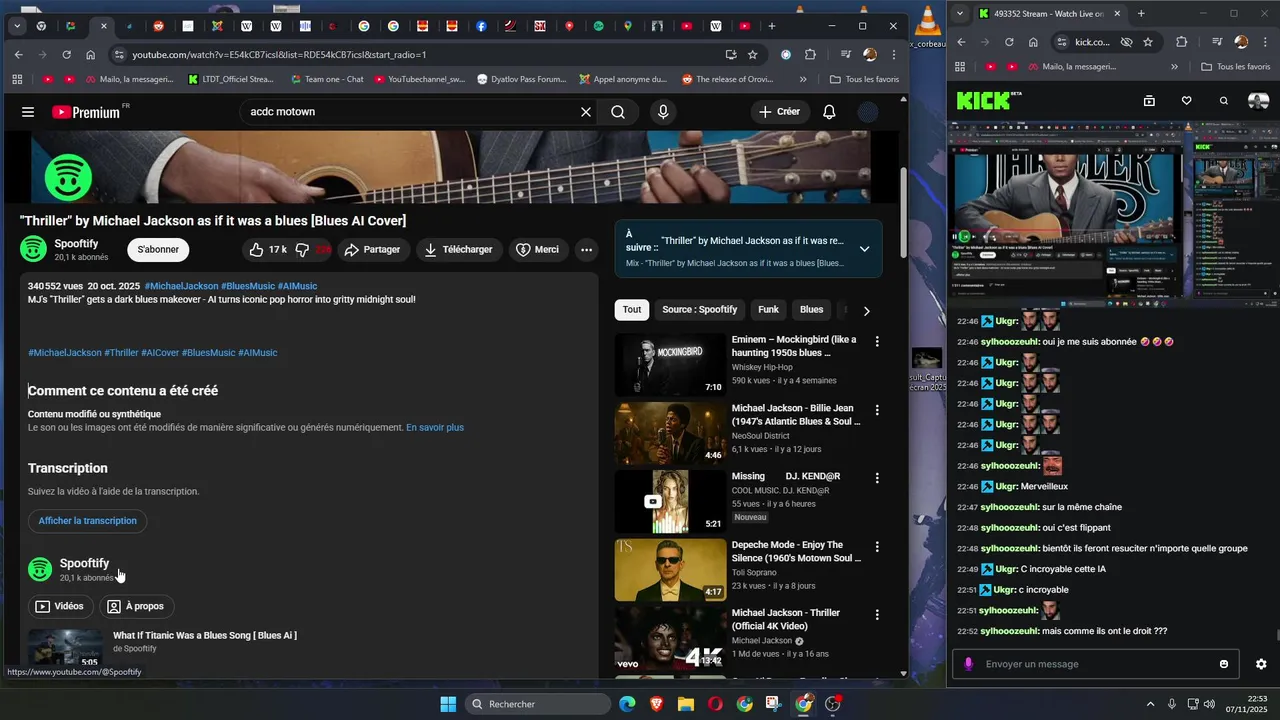Open Titanic Blues Song video thumbnail
The width and height of the screenshot is (1280, 720).
click(65, 648)
